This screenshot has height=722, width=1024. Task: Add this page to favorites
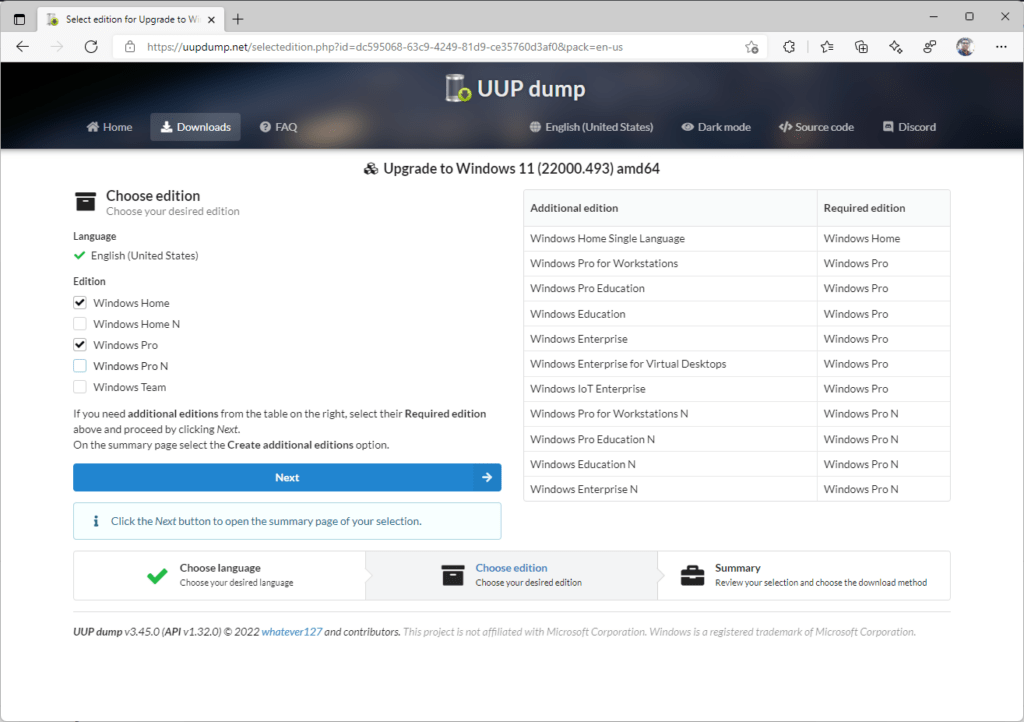point(751,47)
